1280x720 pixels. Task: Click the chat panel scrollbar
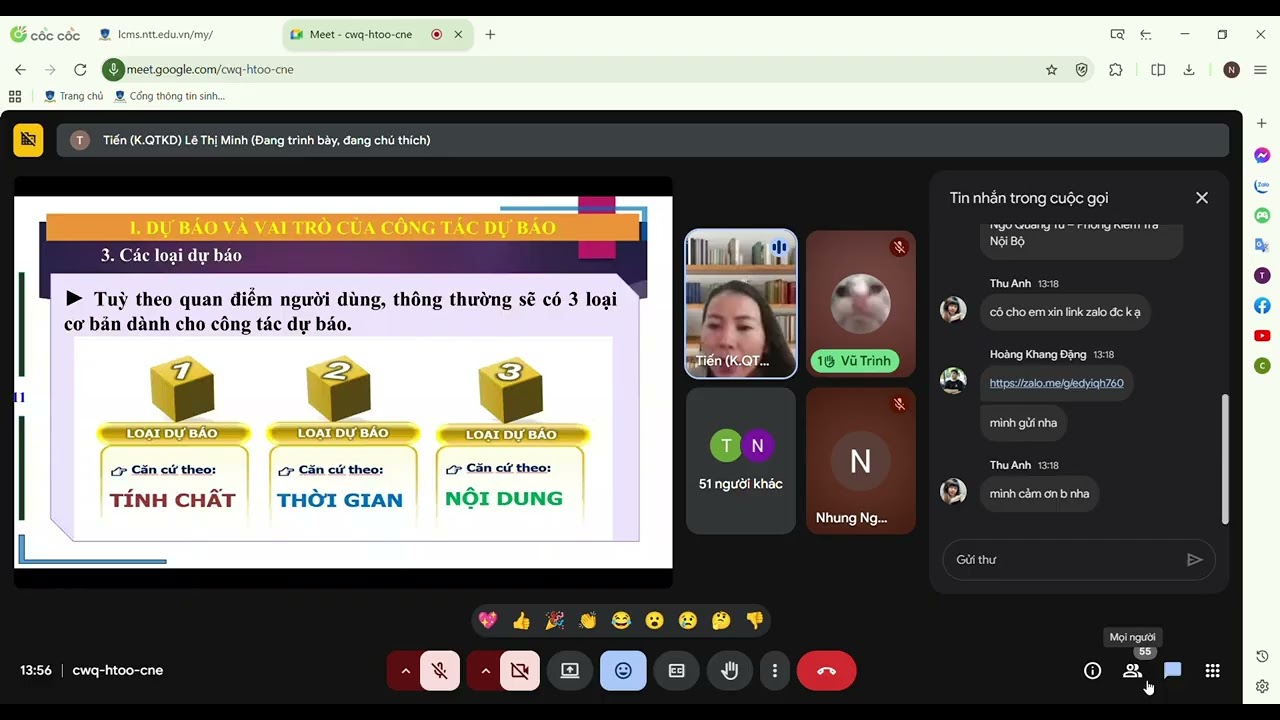point(1225,458)
